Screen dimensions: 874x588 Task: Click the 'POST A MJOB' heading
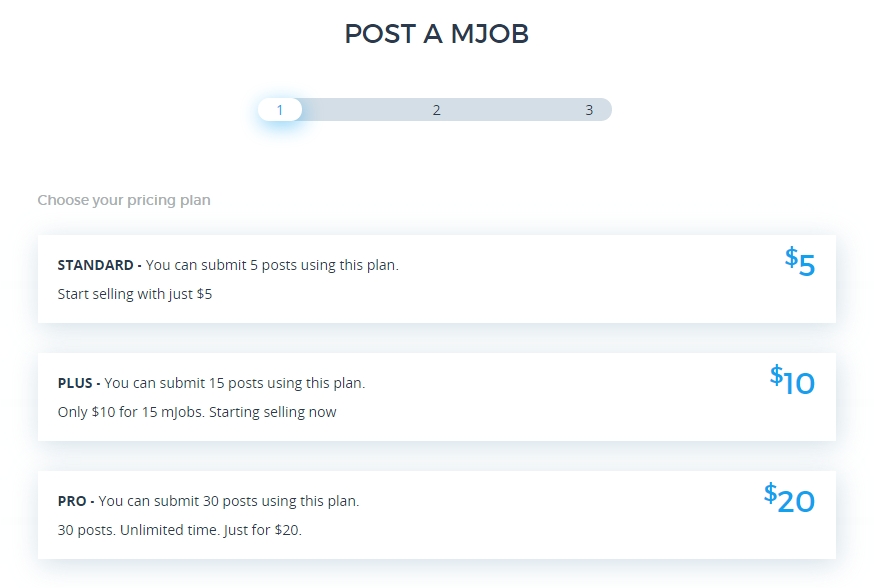pos(436,34)
